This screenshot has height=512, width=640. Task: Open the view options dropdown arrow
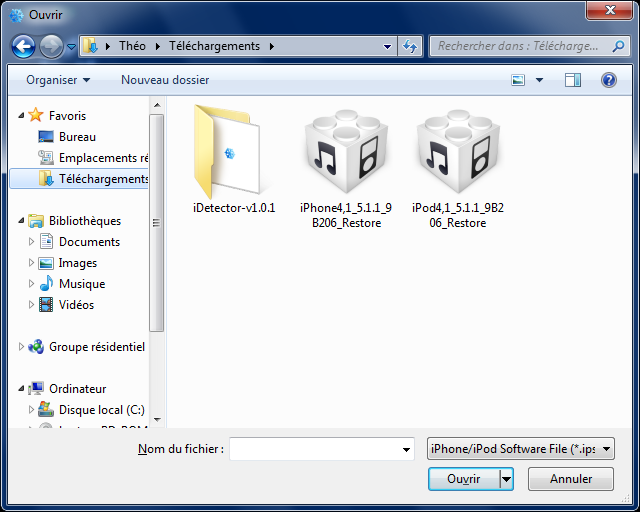tap(539, 80)
